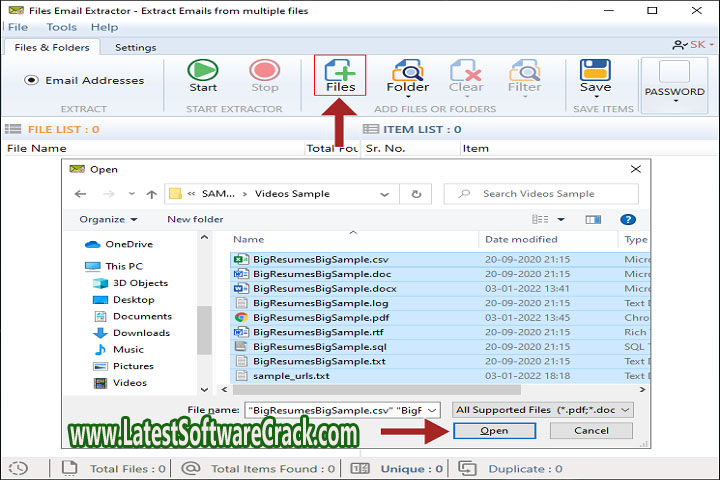Go up one folder level
Viewport: 720px width, 480px height.
point(152,194)
